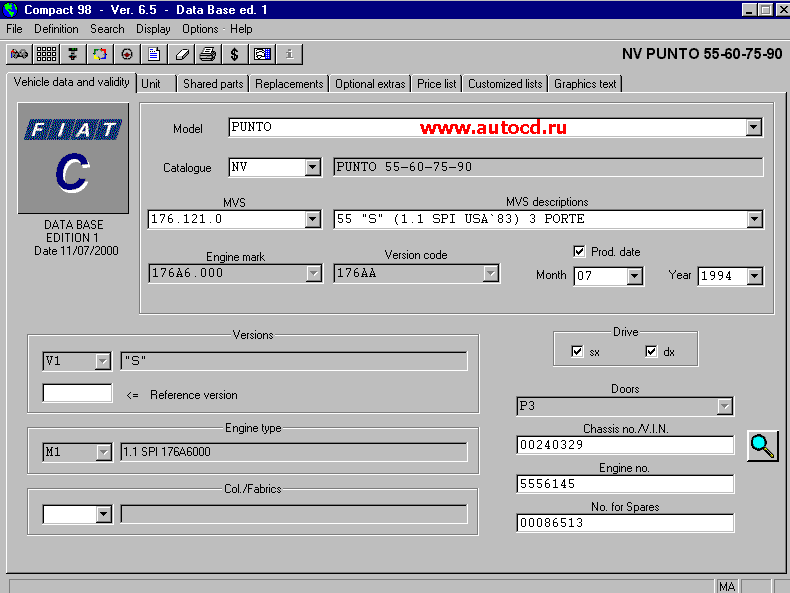
Task: Open the Display menu
Action: (153, 29)
